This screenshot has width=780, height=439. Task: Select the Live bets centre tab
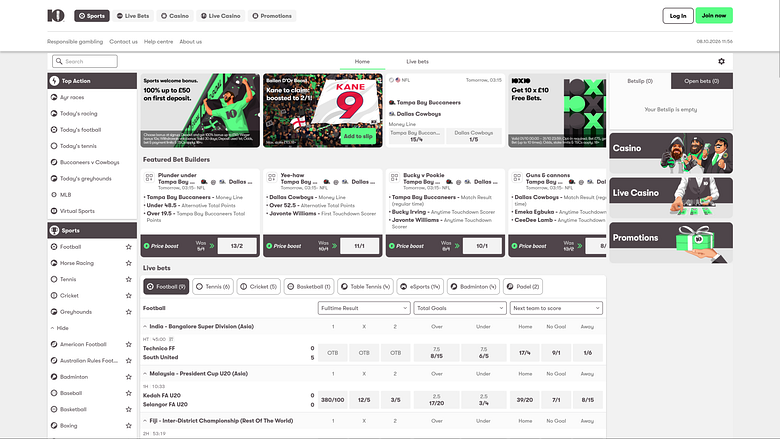point(417,62)
